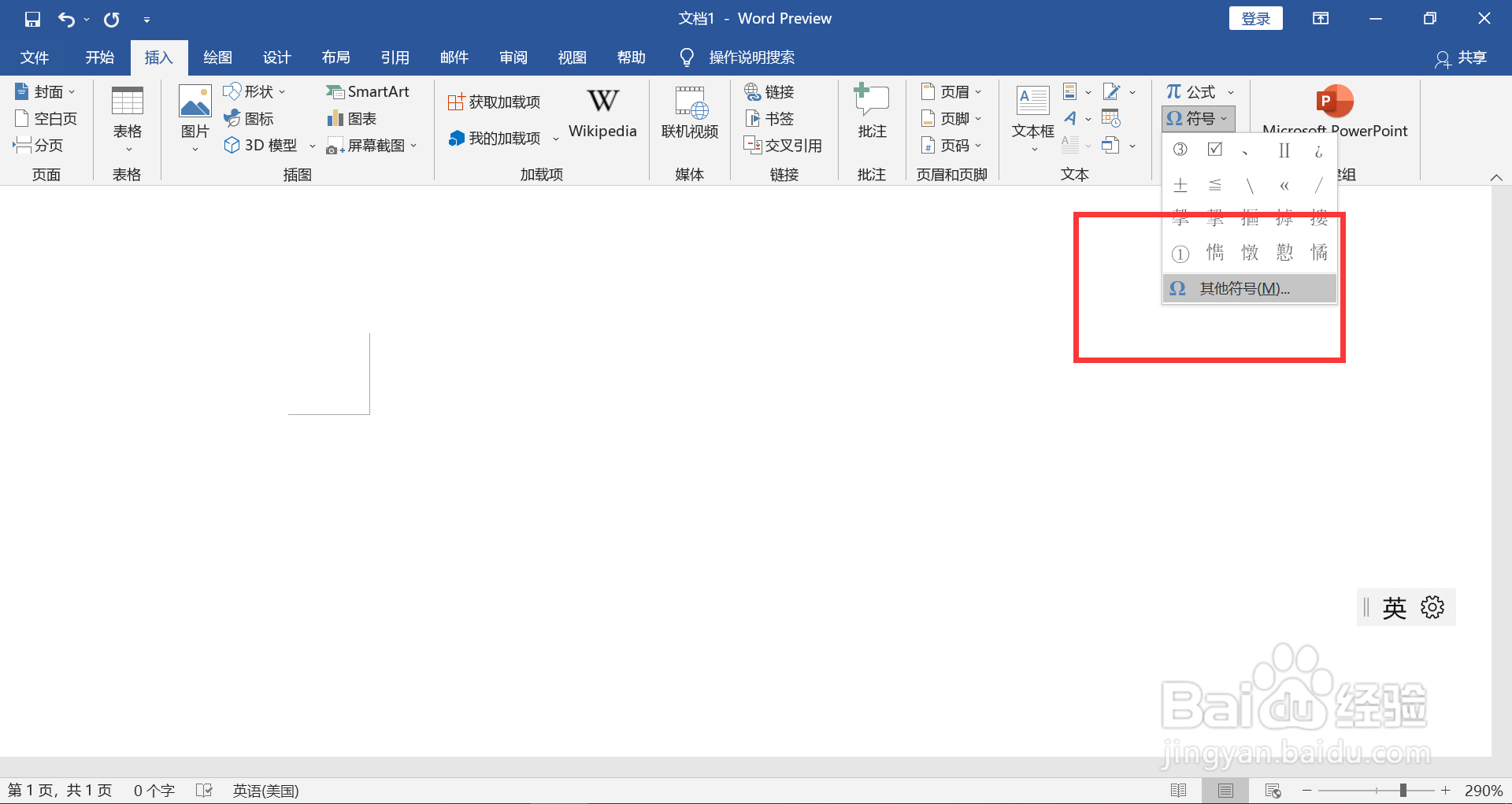Open the 形状 shapes dropdown

pyautogui.click(x=254, y=91)
